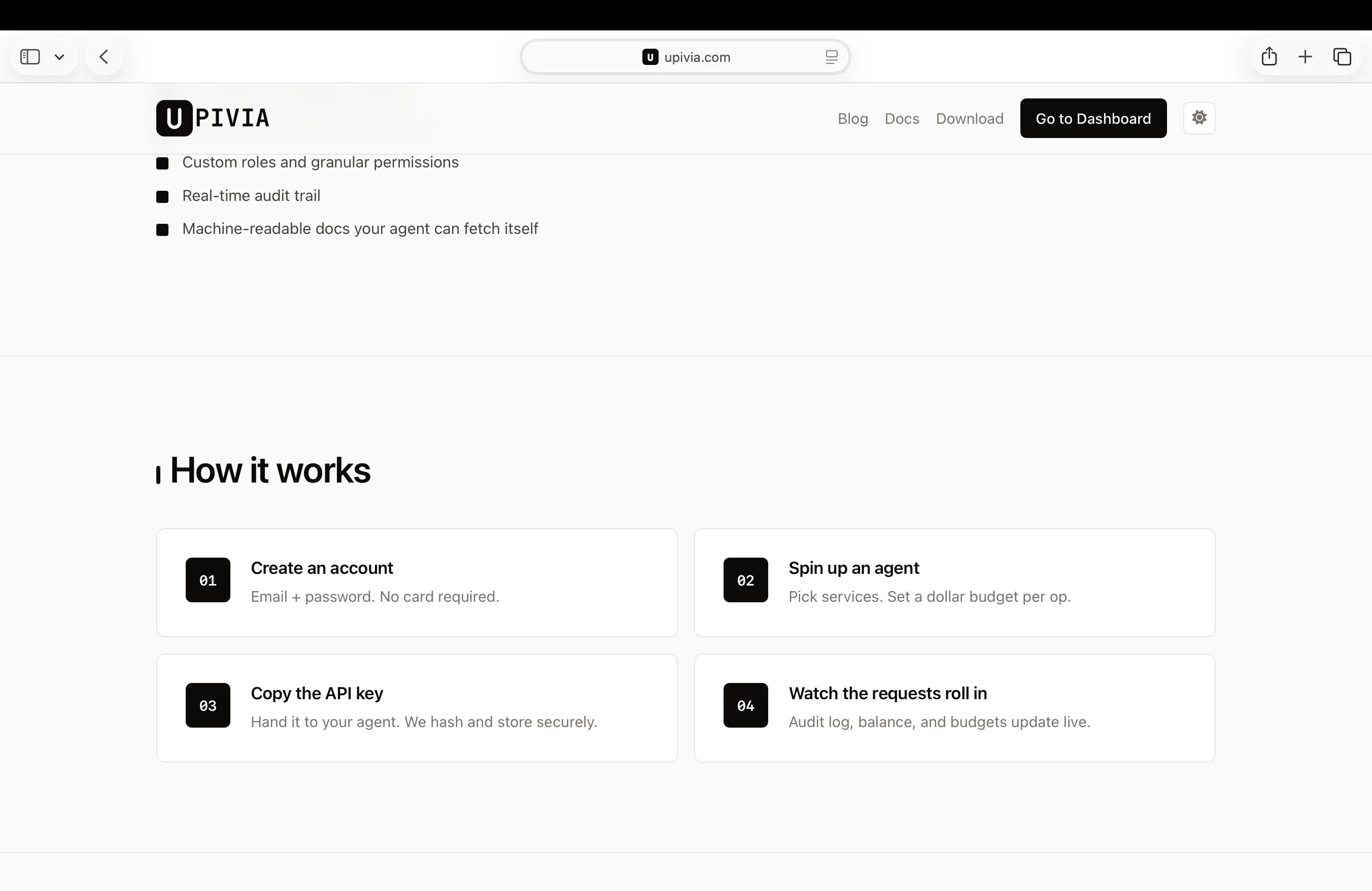Click 'Pick services. Set a dollar budget' text
This screenshot has width=1372, height=891.
pyautogui.click(x=929, y=597)
